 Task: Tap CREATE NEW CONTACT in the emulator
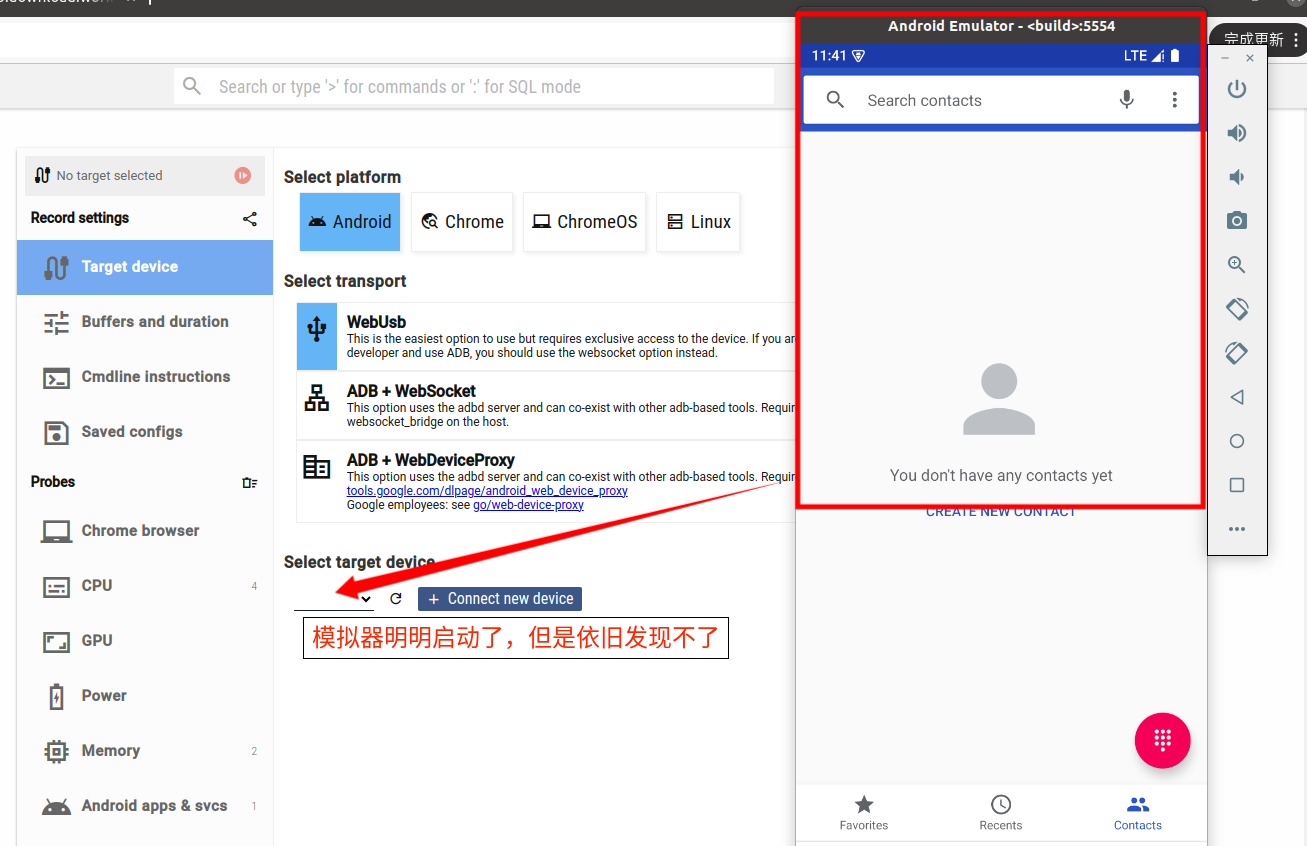click(1001, 511)
